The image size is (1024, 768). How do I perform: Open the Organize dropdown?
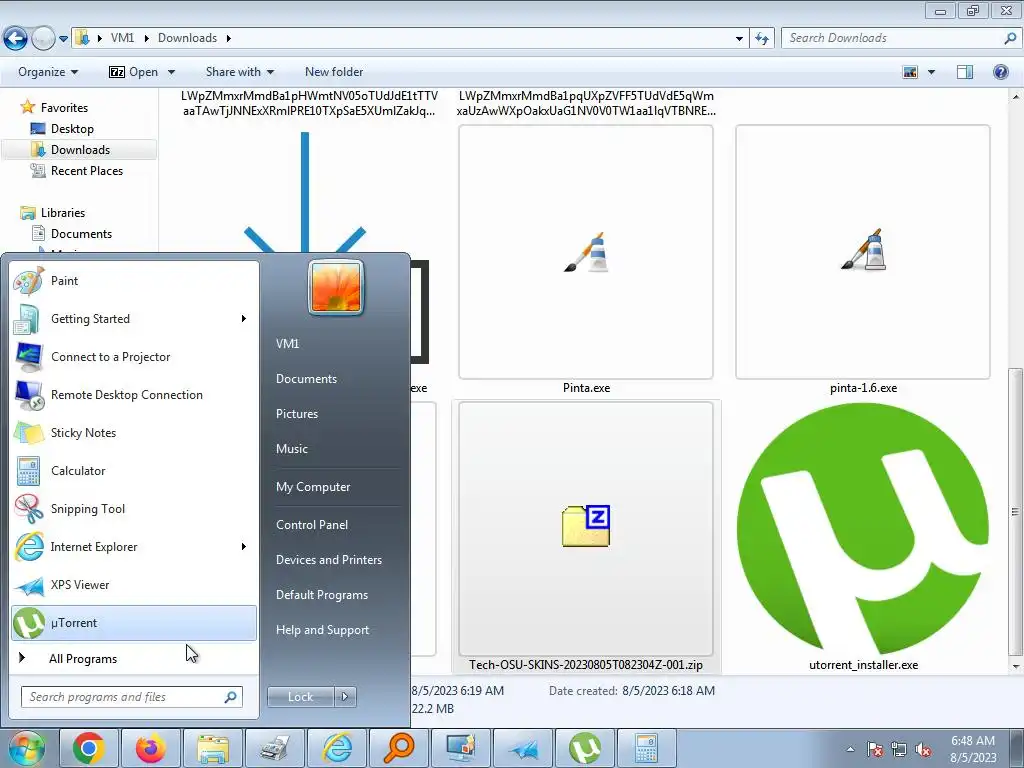48,72
